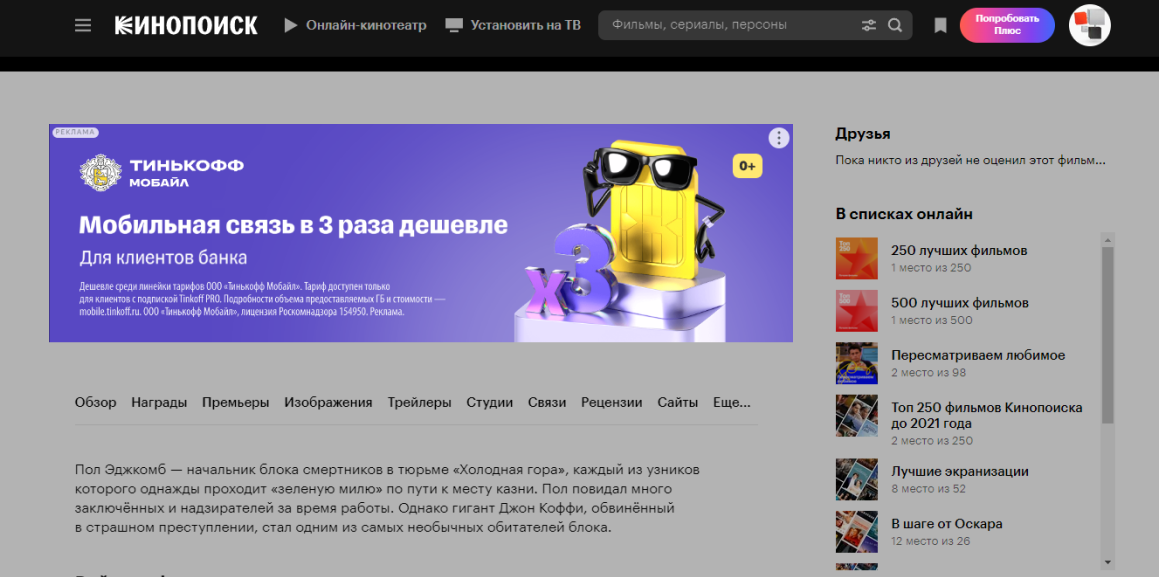
Task: Click the Установить на ТВ link
Action: tap(525, 25)
